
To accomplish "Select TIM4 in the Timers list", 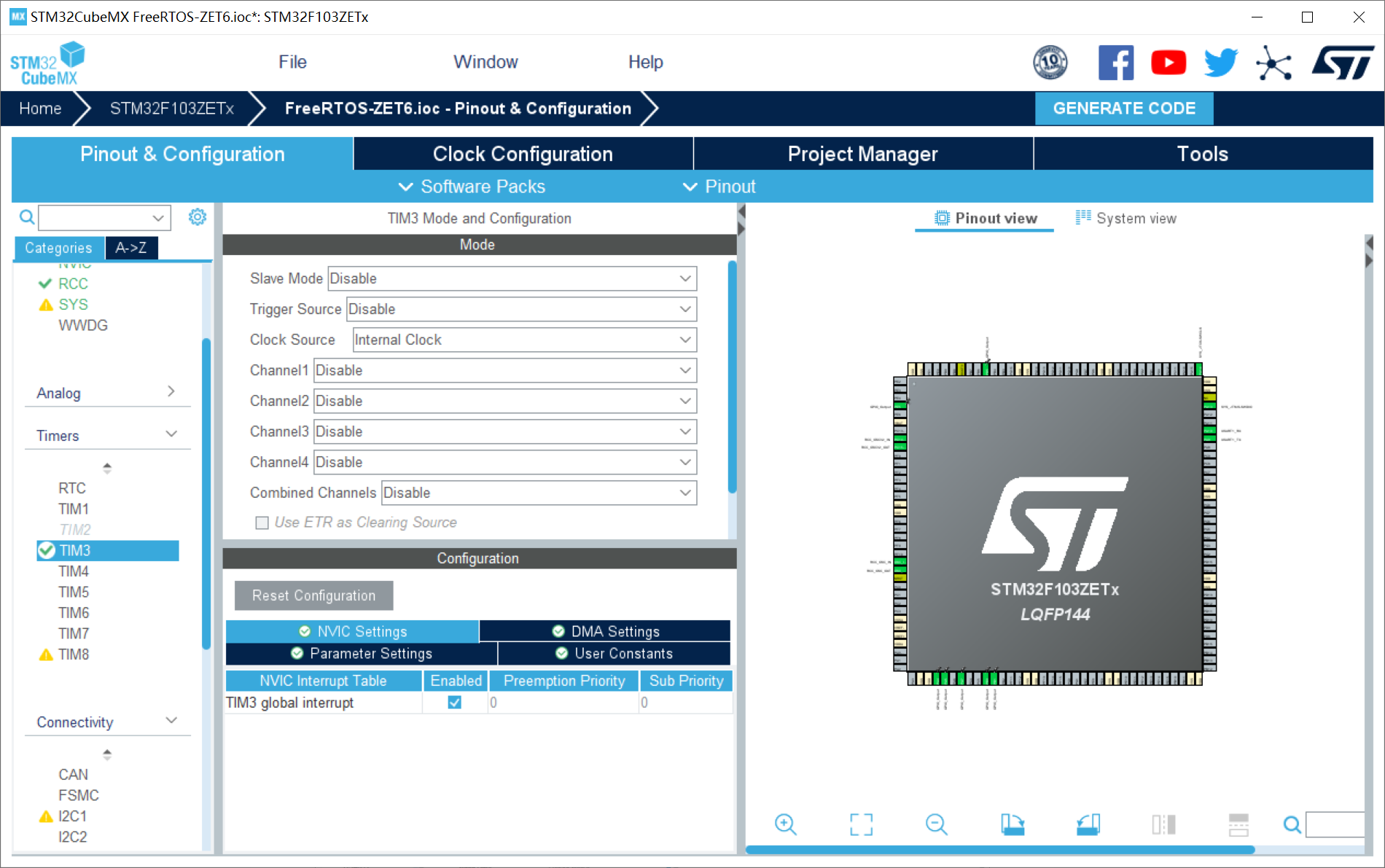I will click(74, 571).
